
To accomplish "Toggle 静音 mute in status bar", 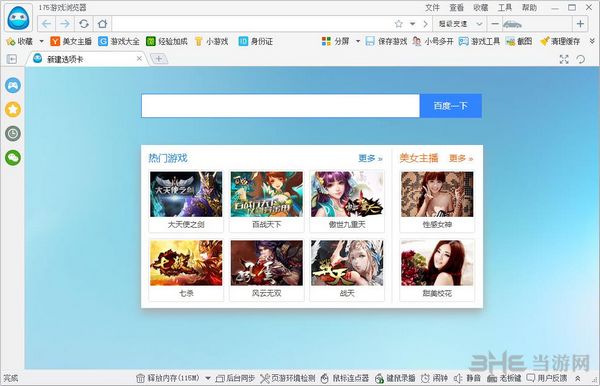I will (467, 378).
